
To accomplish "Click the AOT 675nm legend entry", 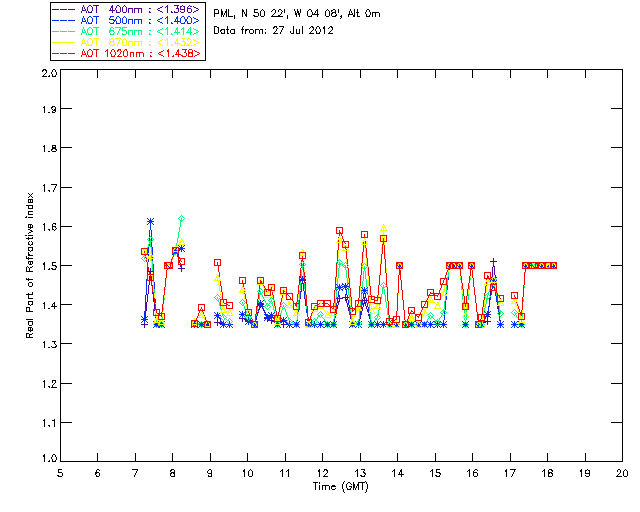I will [x=127, y=31].
